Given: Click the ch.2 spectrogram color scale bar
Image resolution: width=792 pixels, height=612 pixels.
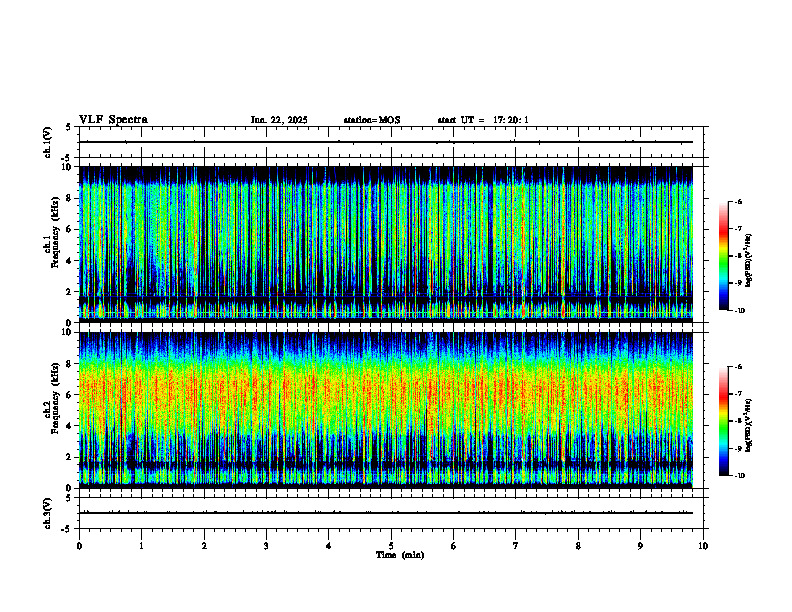Looking at the screenshot, I should (x=723, y=421).
